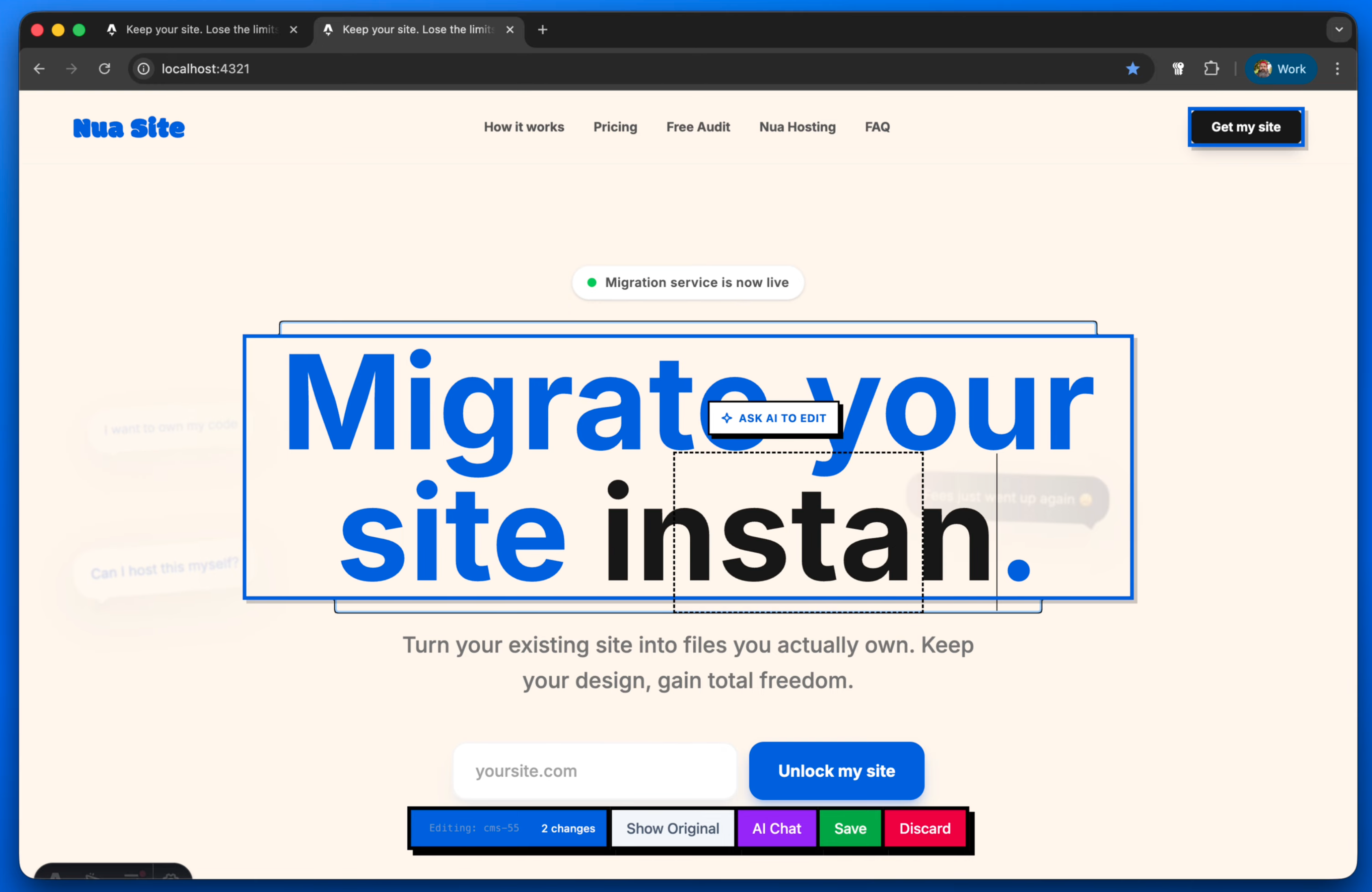Click the yoursite.com input field
This screenshot has width=1372, height=892.
594,771
